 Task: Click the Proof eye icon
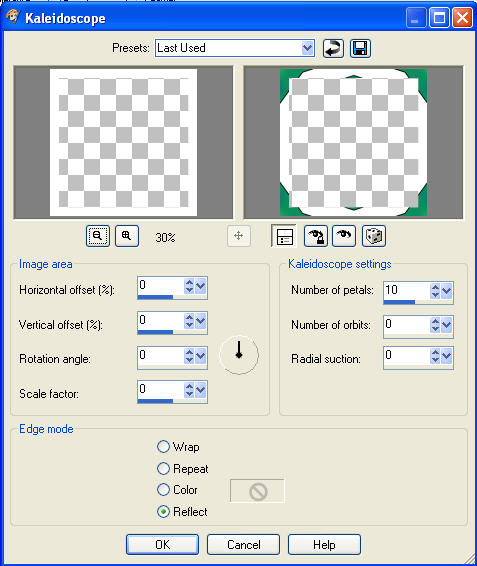pos(344,236)
